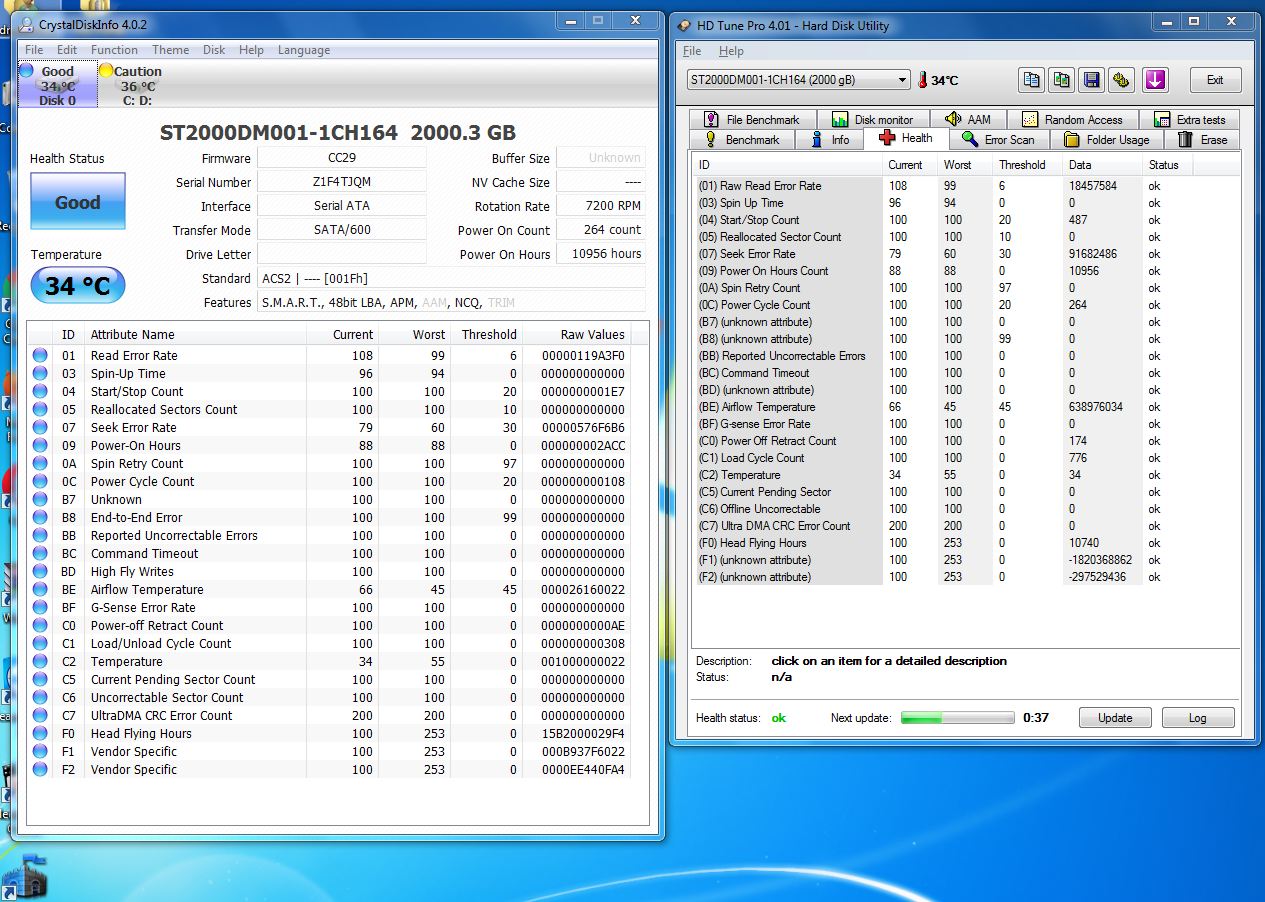The image size is (1265, 902).
Task: Expand the ST2000DM001 drive selection dropdown
Action: click(x=901, y=80)
